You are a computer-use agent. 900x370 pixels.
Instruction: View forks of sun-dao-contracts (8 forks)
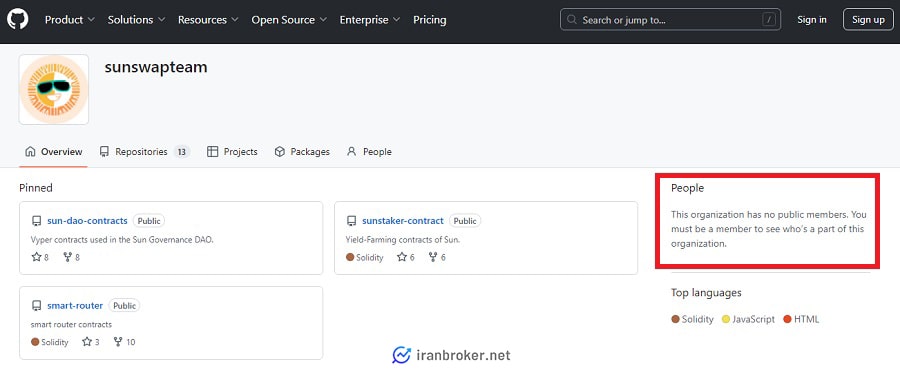pyautogui.click(x=71, y=257)
